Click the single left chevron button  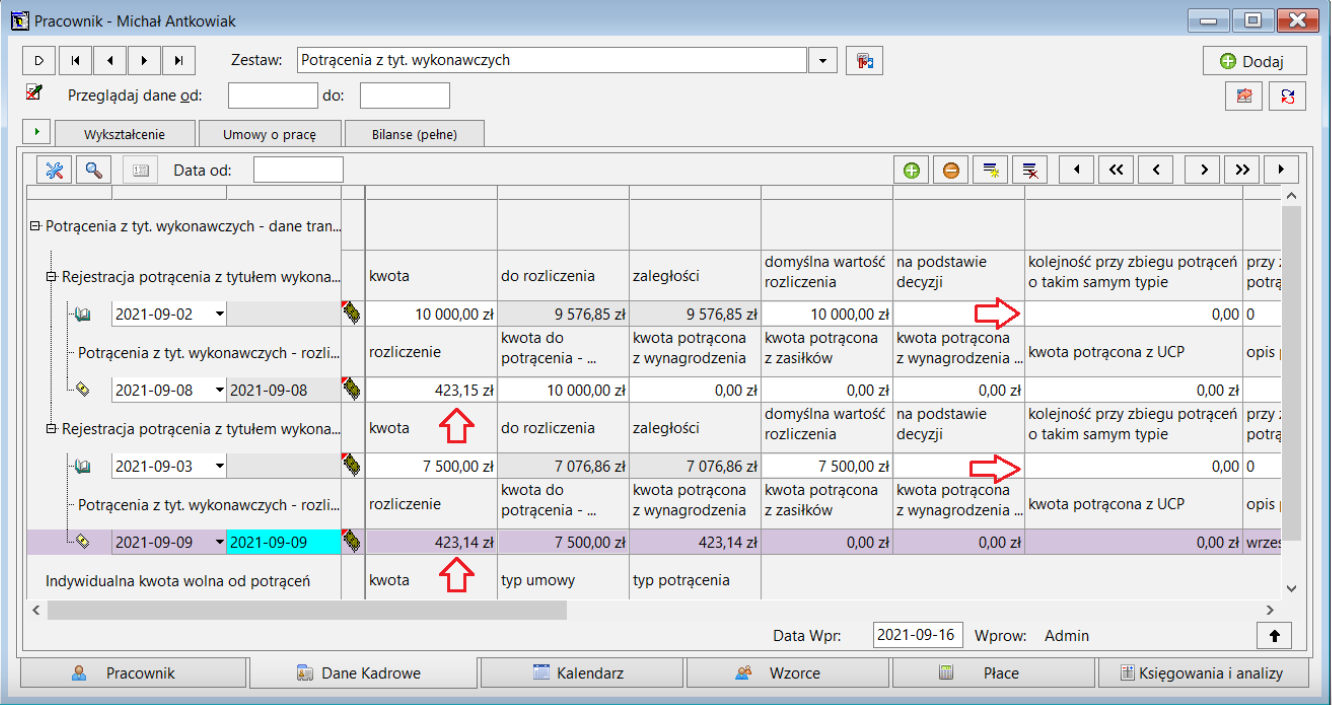[x=1156, y=170]
